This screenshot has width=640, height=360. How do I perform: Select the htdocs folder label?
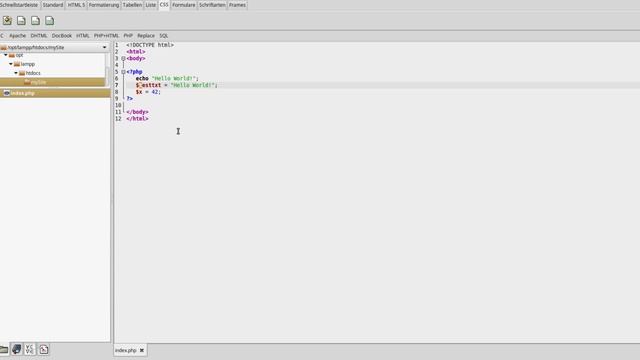click(33, 73)
